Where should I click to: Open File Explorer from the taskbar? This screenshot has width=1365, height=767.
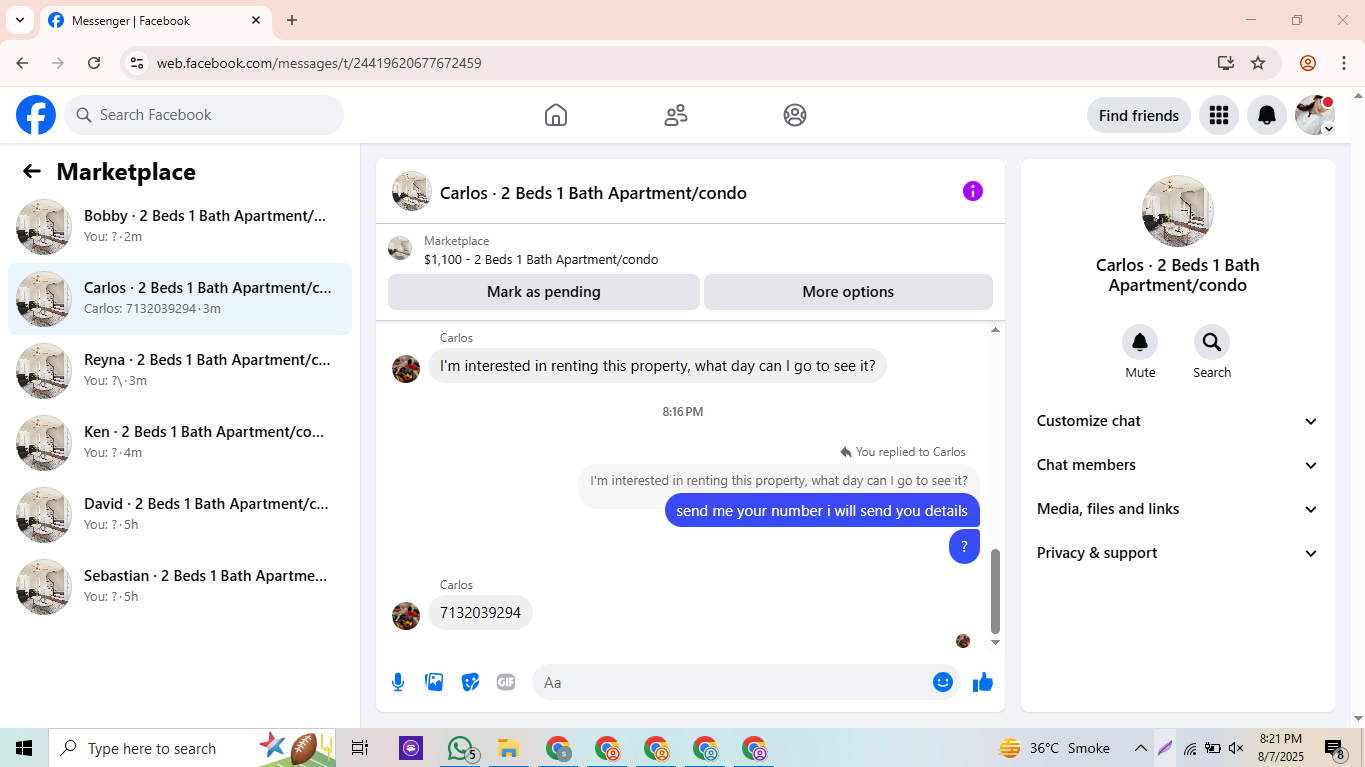click(508, 748)
